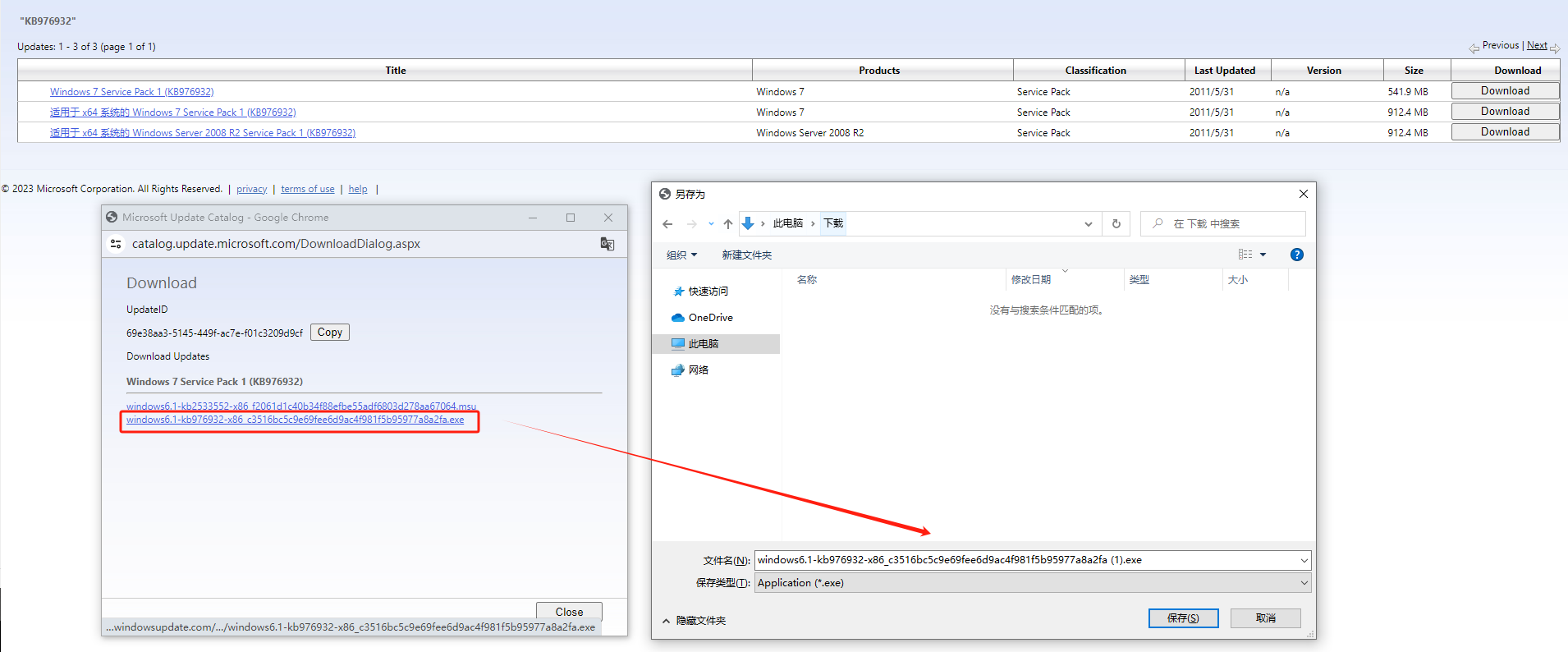Refresh the Downloads folder view
The height and width of the screenshot is (652, 1568).
[1116, 224]
